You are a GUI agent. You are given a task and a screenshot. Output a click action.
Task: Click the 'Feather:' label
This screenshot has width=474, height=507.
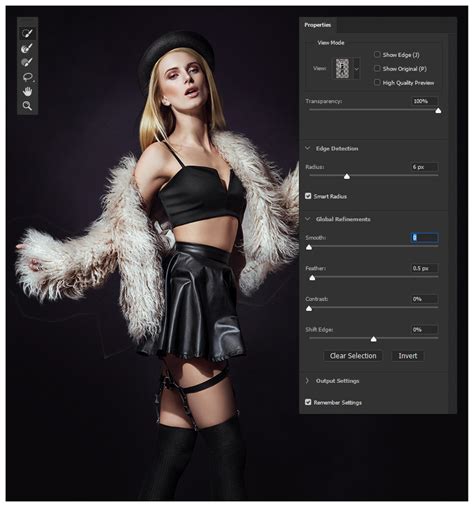click(316, 268)
